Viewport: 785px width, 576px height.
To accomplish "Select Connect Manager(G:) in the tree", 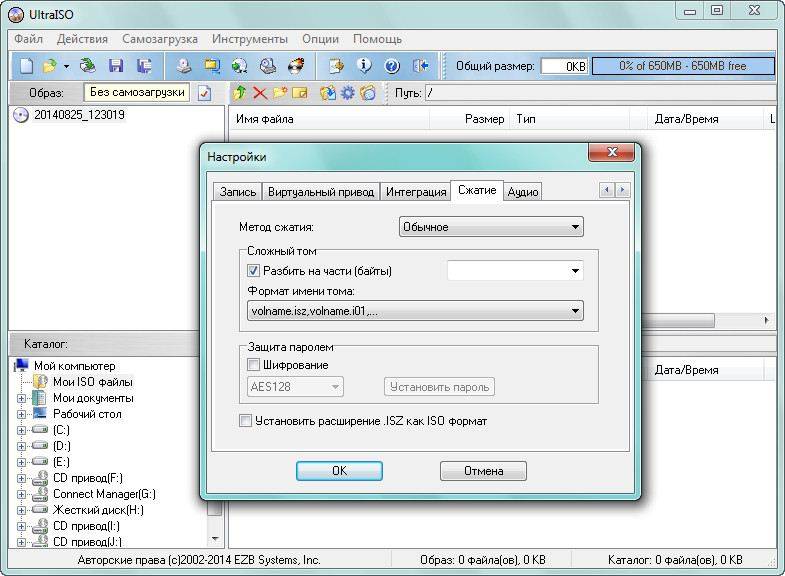I will 104,494.
